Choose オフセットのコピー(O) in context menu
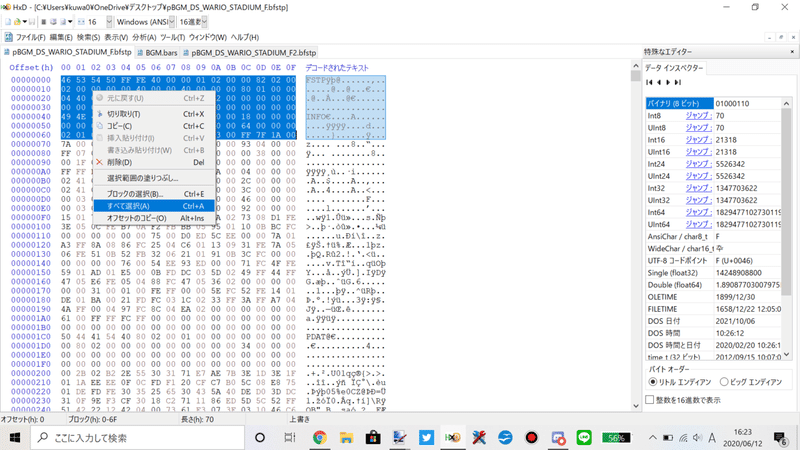 (154, 218)
